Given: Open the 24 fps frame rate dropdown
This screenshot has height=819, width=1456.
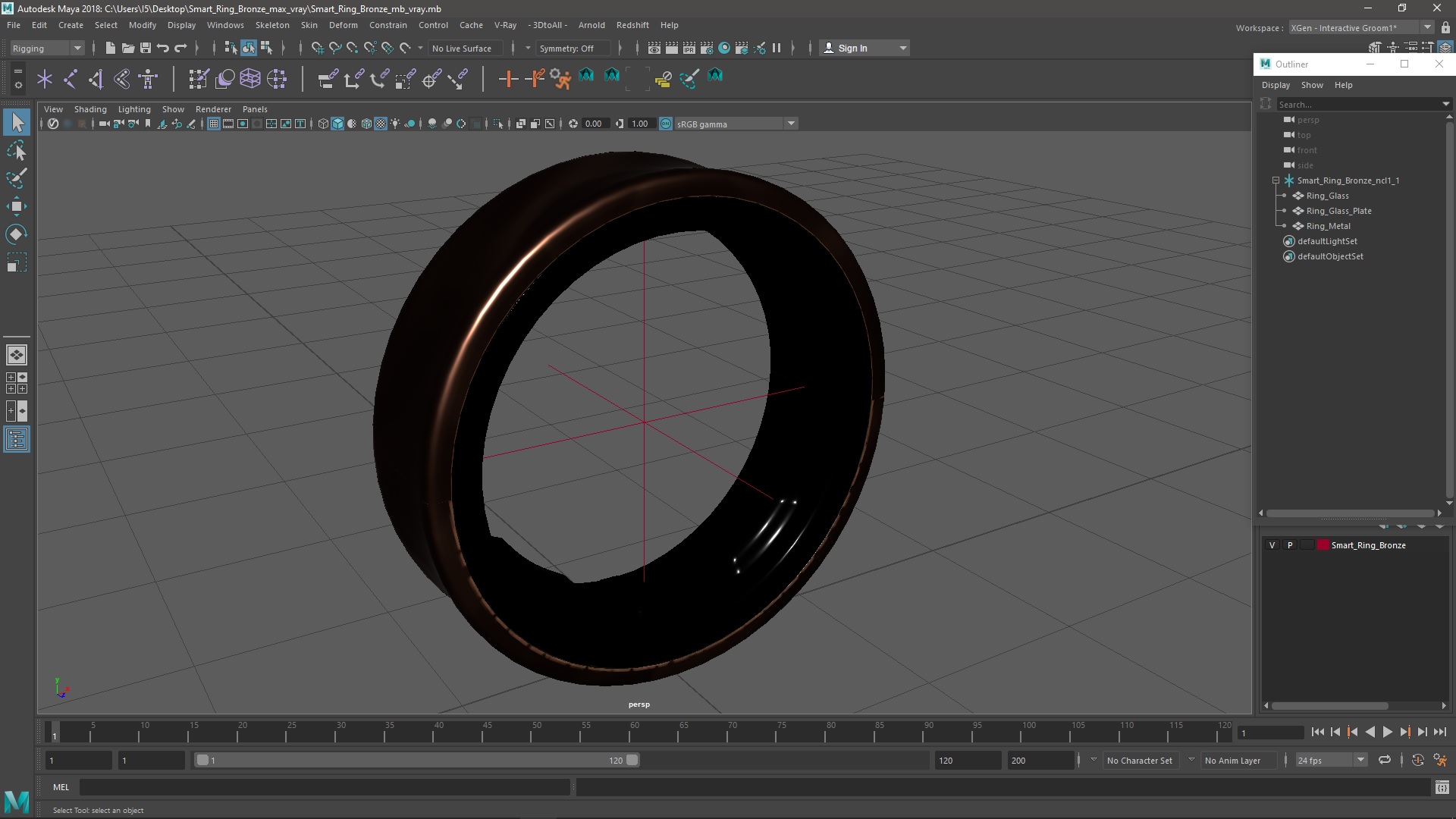Looking at the screenshot, I should coord(1331,760).
